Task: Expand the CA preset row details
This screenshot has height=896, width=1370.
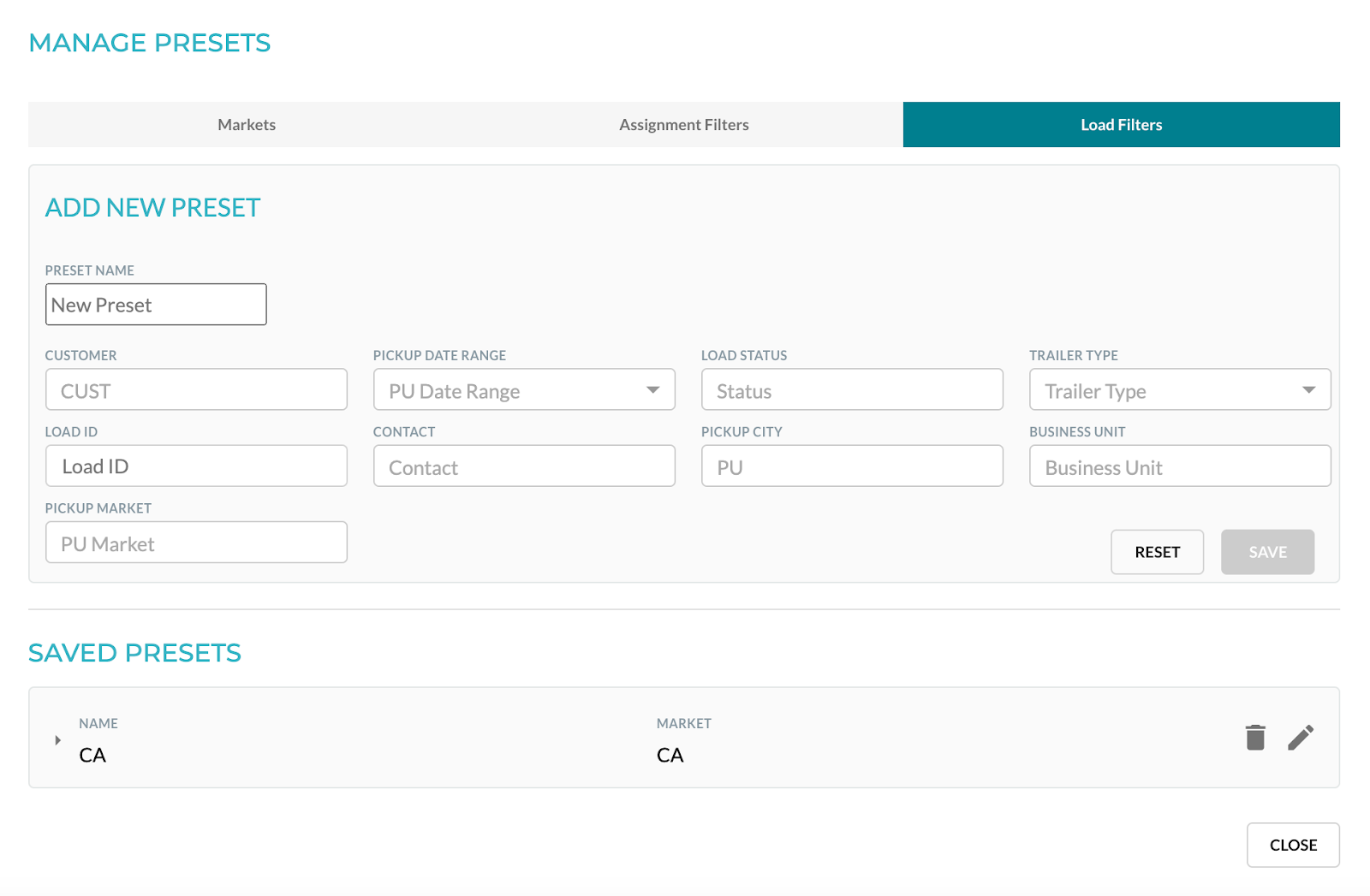Action: (57, 739)
